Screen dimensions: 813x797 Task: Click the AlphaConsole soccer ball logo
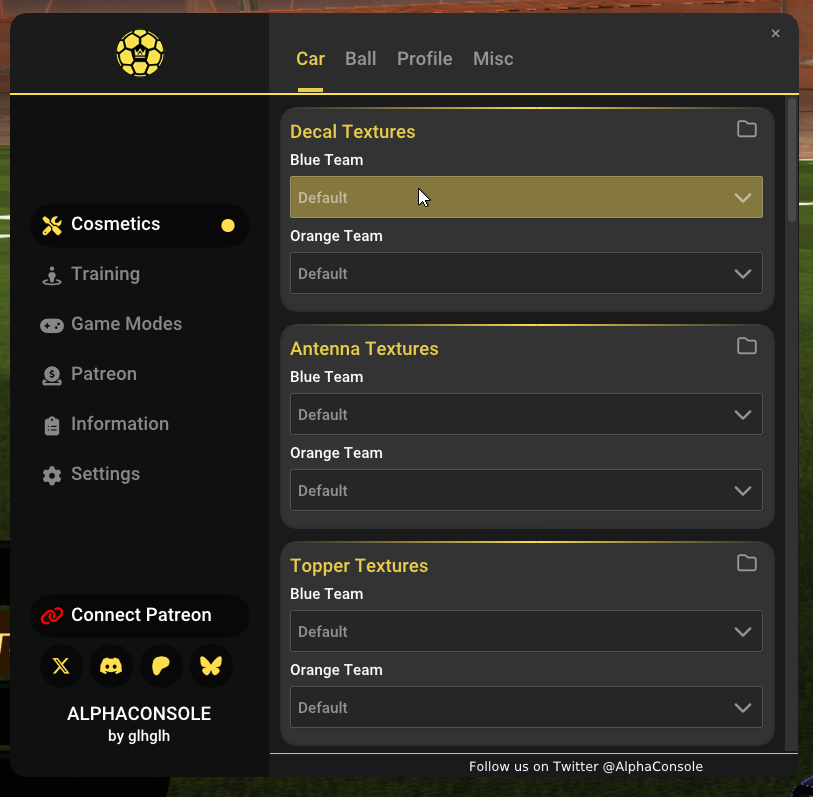tap(140, 54)
